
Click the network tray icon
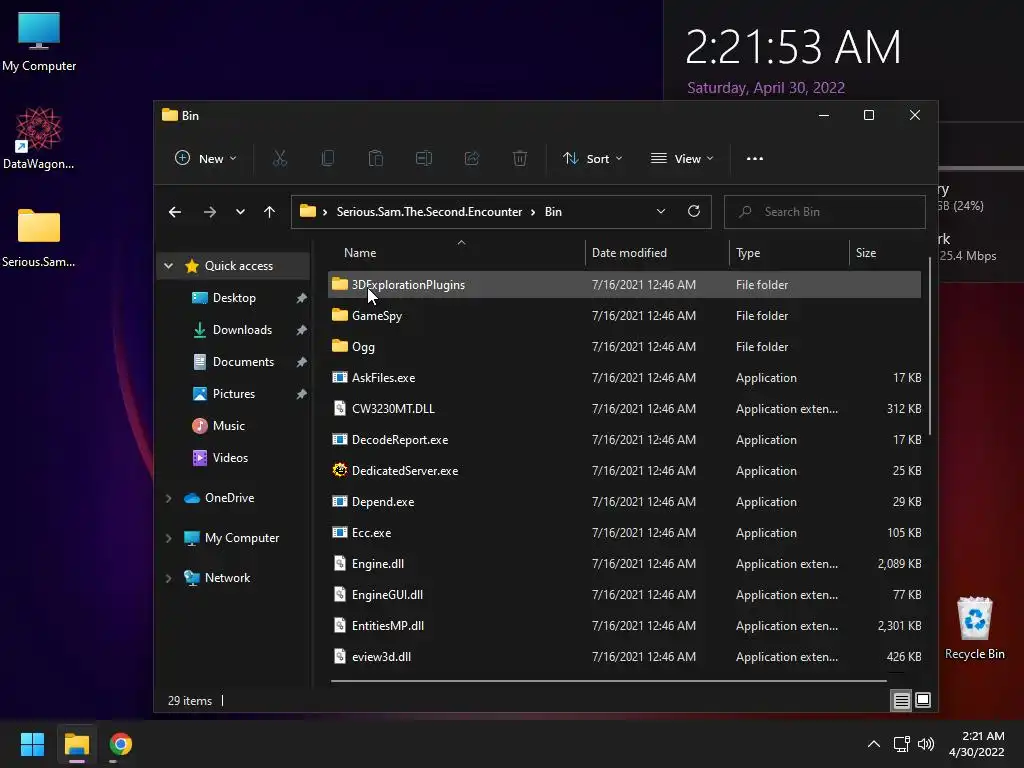pyautogui.click(x=902, y=744)
